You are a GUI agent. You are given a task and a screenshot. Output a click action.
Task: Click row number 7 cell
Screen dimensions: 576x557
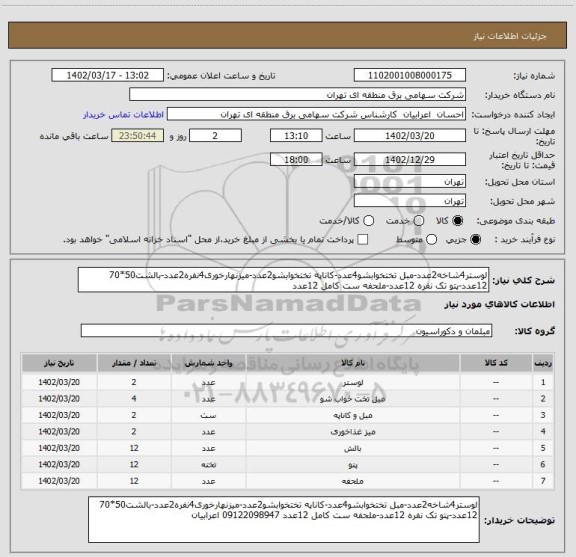[543, 481]
